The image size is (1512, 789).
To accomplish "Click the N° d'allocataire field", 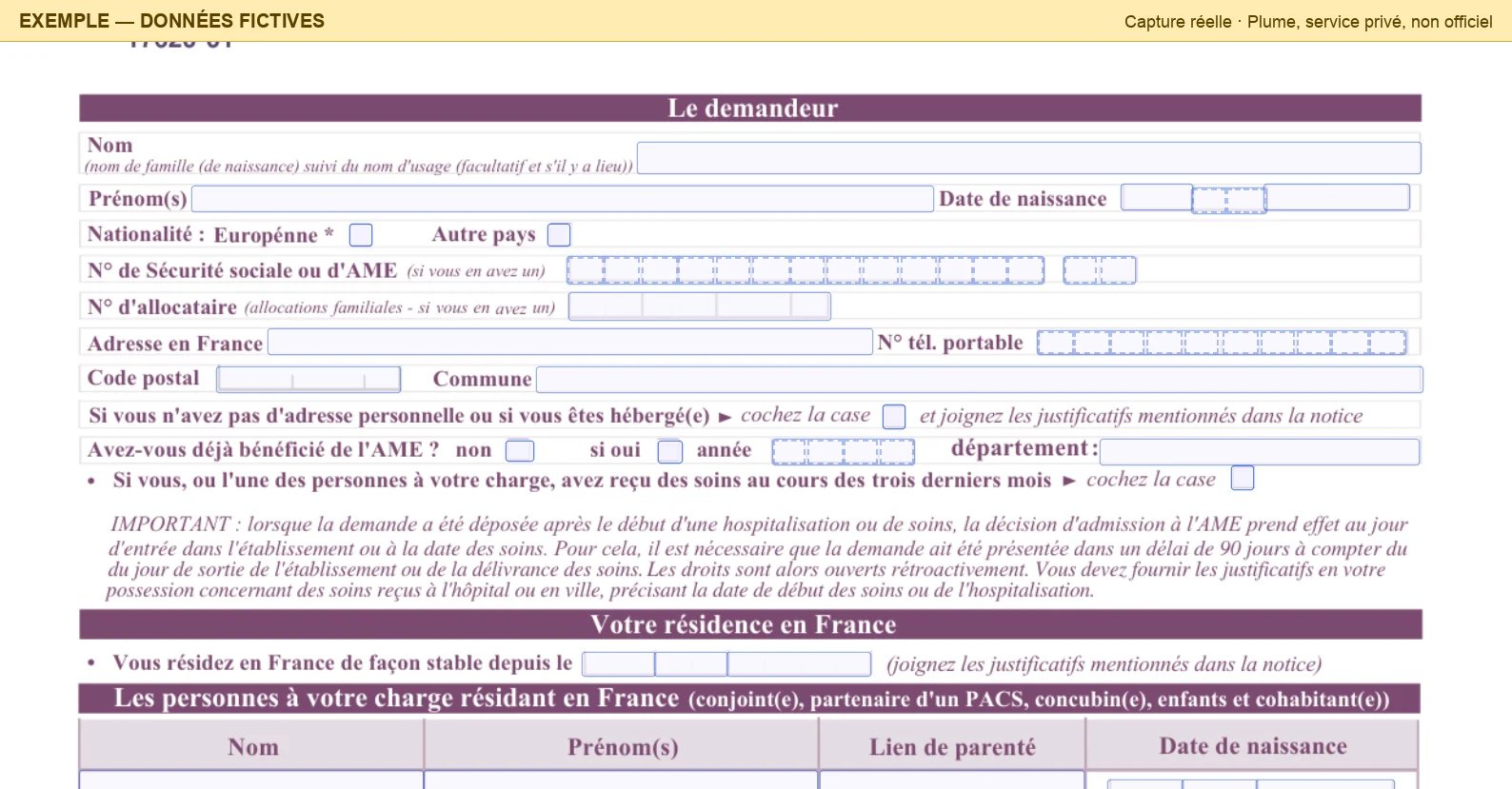I will [x=700, y=306].
